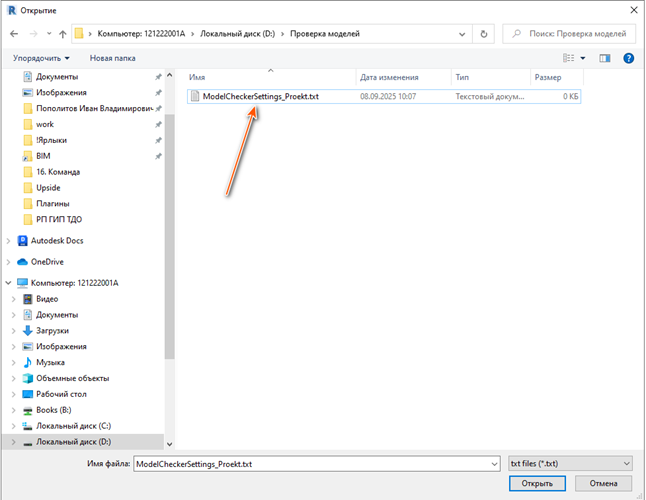This screenshot has height=500, width=646.
Task: Select ModelCheckerSettings_Proekt.txt file icon
Action: click(194, 97)
